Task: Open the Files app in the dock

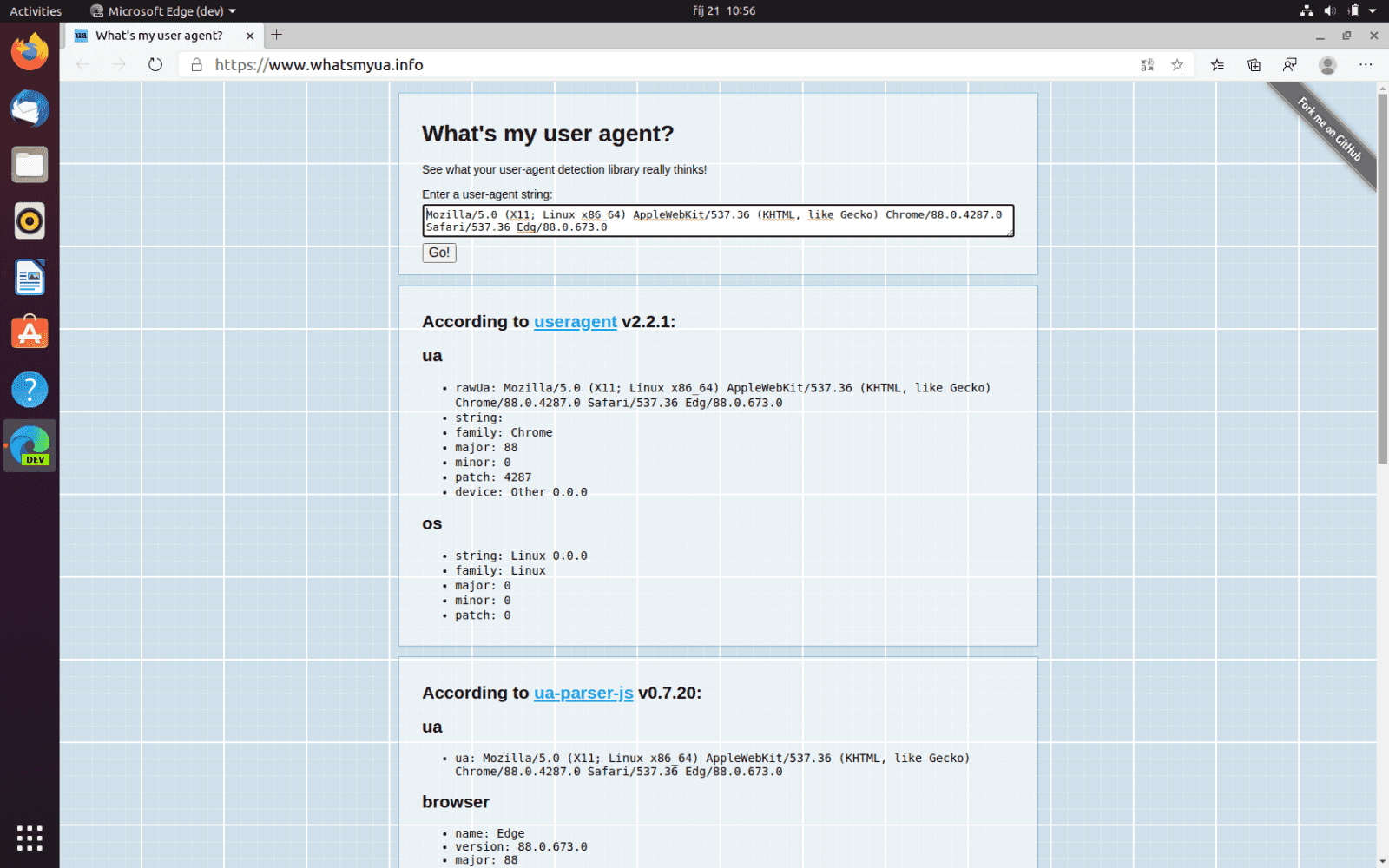Action: [x=30, y=165]
